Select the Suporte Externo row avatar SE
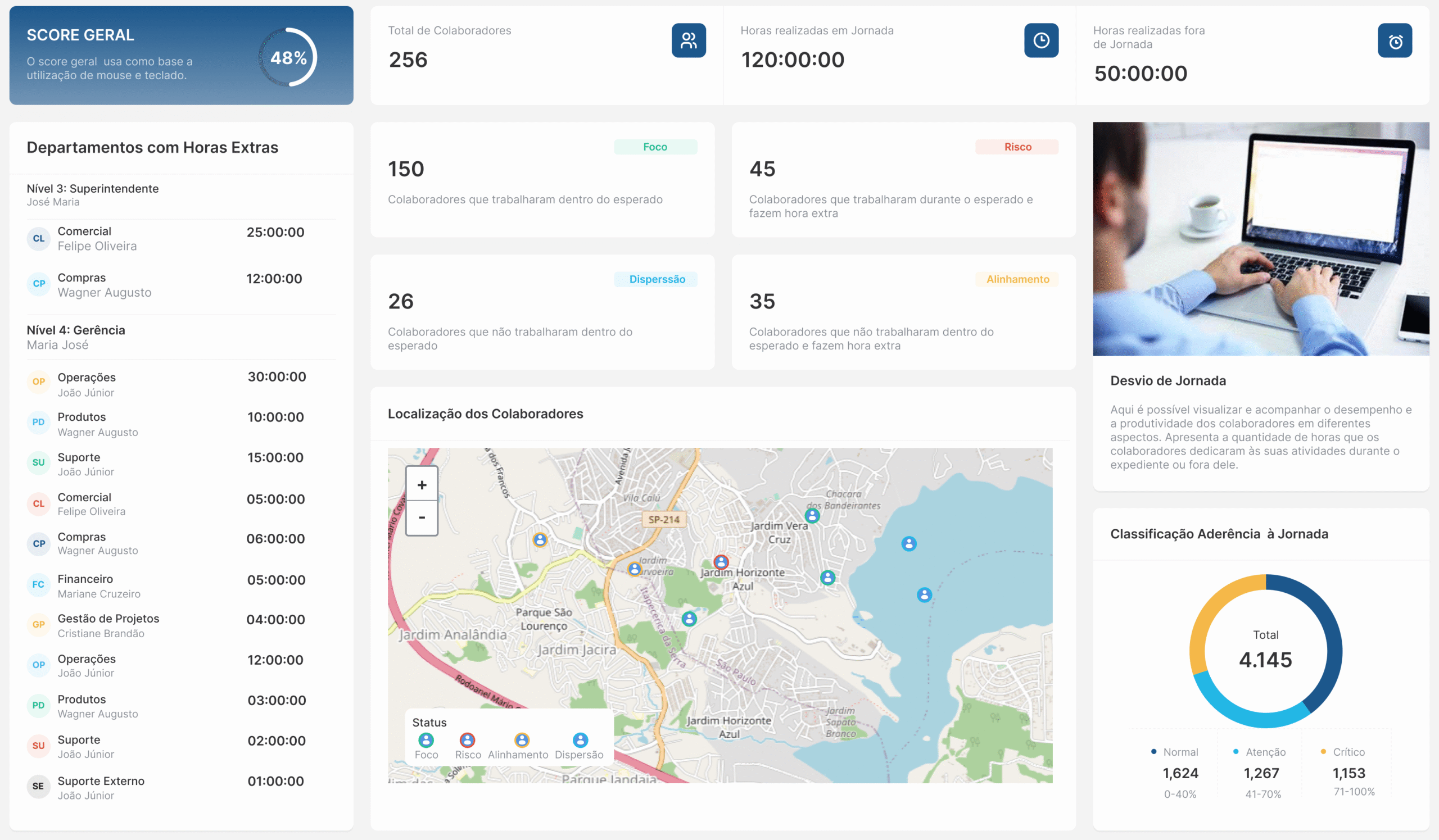Image resolution: width=1439 pixels, height=840 pixels. [38, 786]
